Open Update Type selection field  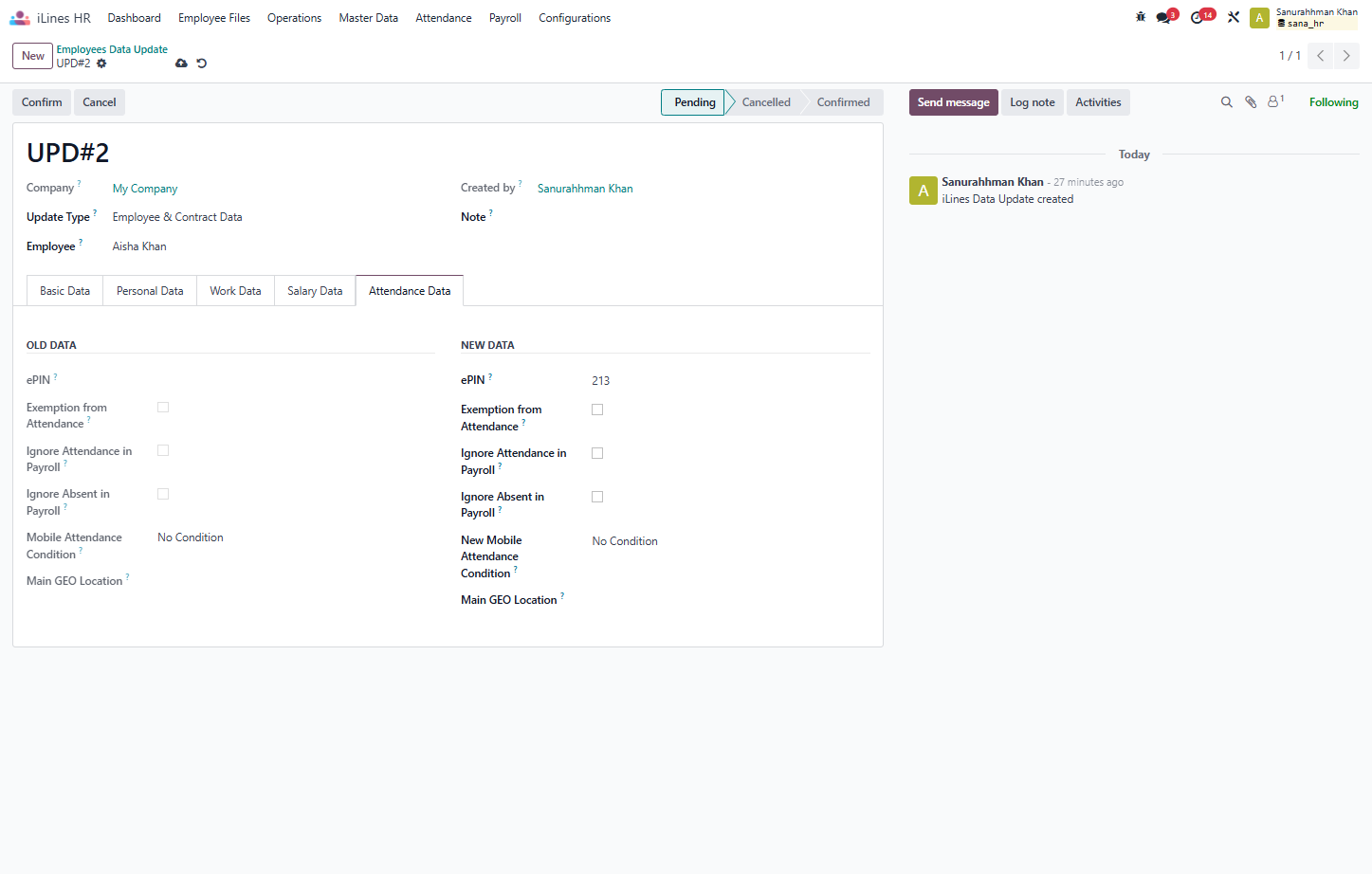pyautogui.click(x=273, y=217)
